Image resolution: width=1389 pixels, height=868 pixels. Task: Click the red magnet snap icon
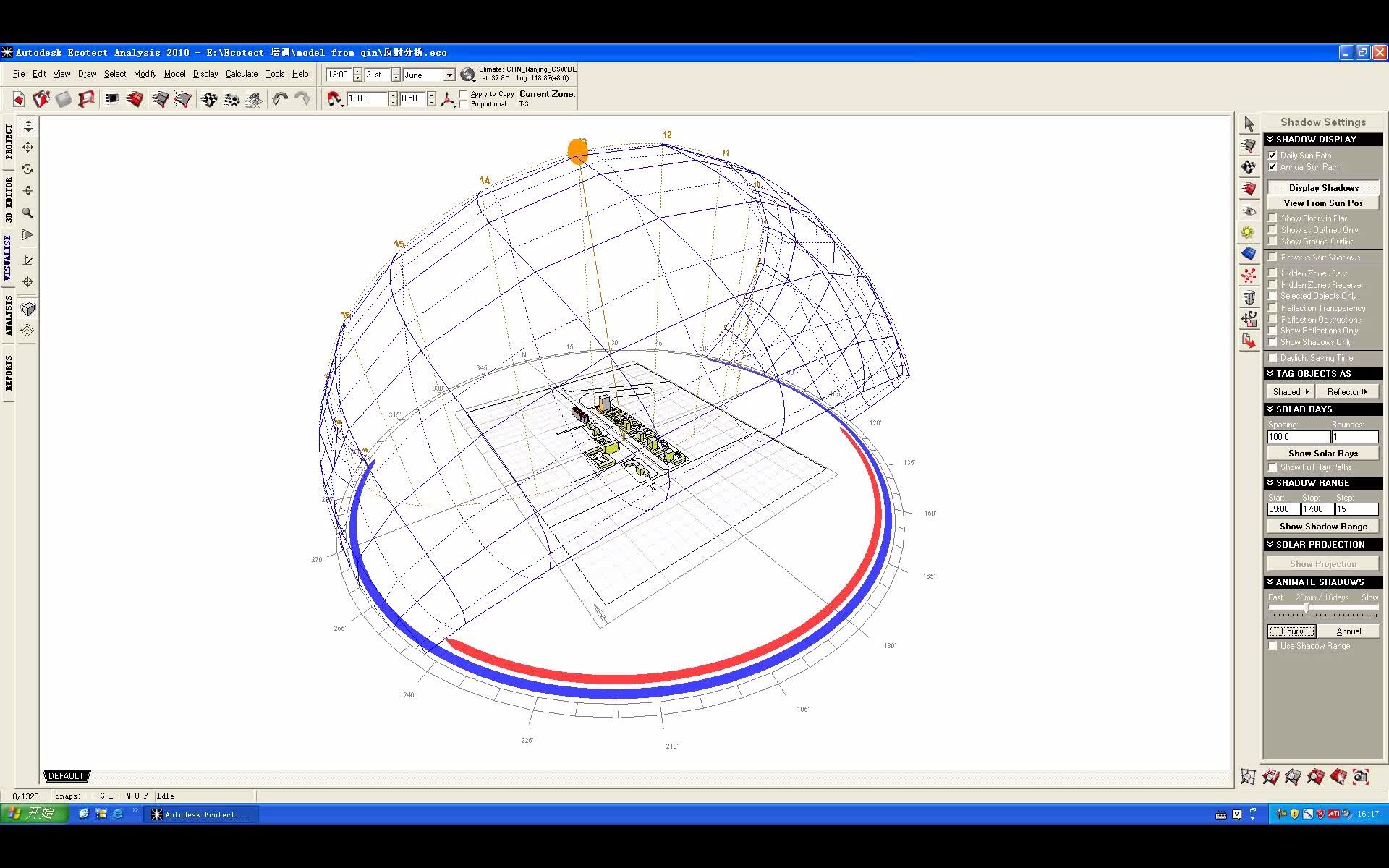[334, 99]
